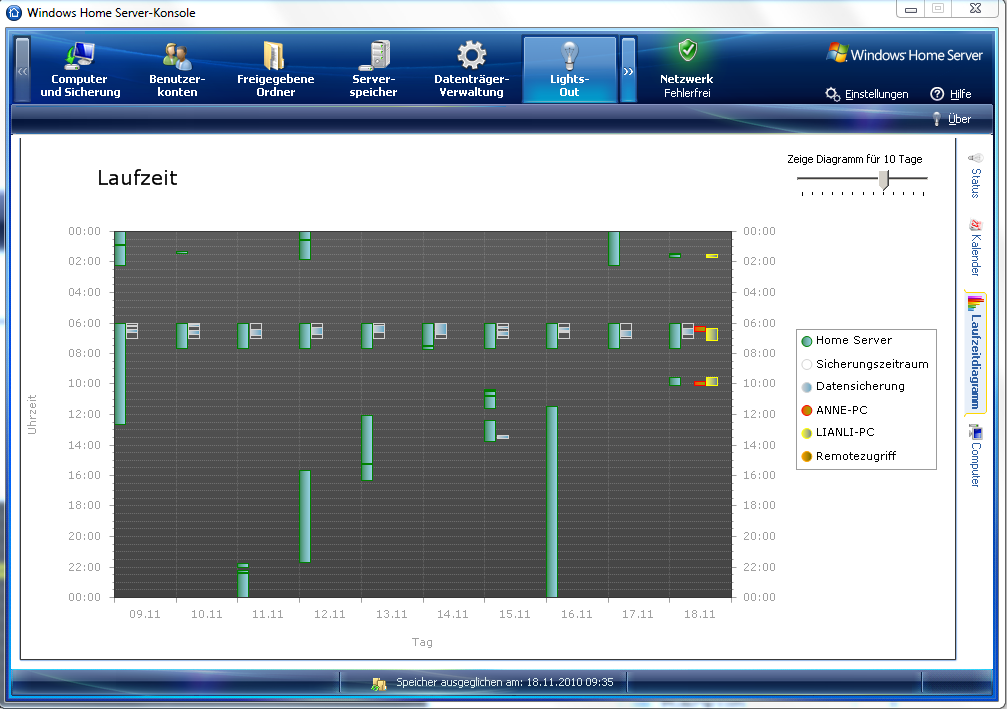Click long green bar on 09.11

coord(120,374)
